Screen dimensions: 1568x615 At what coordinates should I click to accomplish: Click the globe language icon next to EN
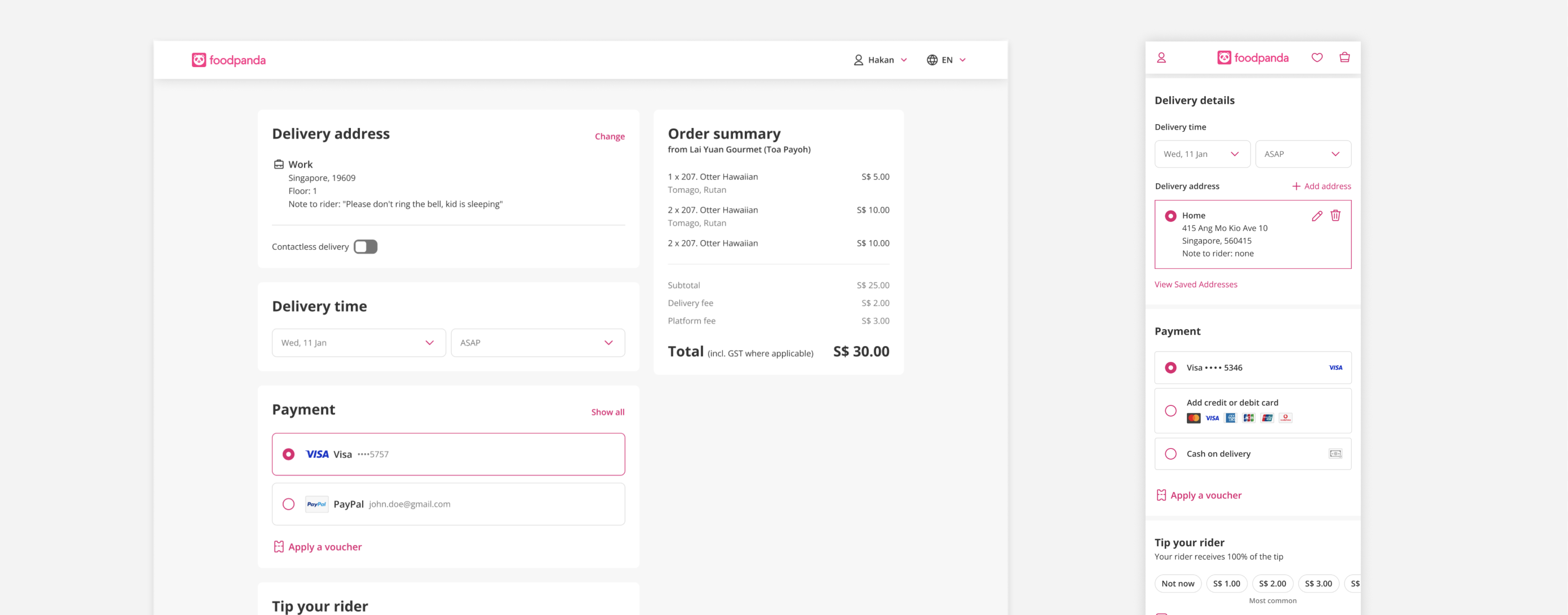(932, 60)
